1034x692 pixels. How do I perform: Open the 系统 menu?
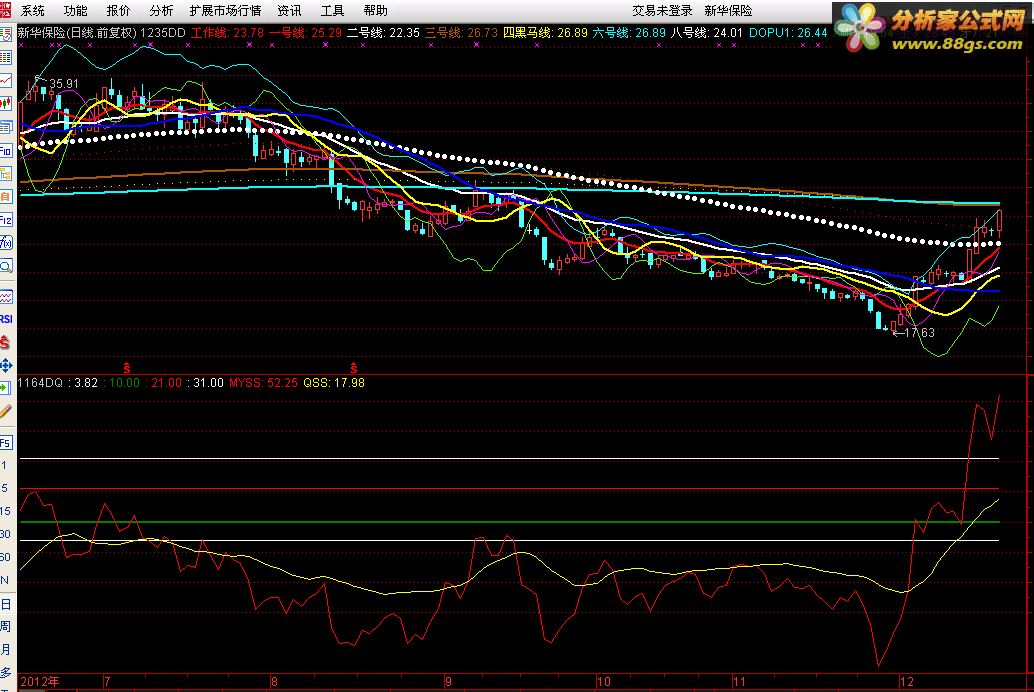click(33, 11)
